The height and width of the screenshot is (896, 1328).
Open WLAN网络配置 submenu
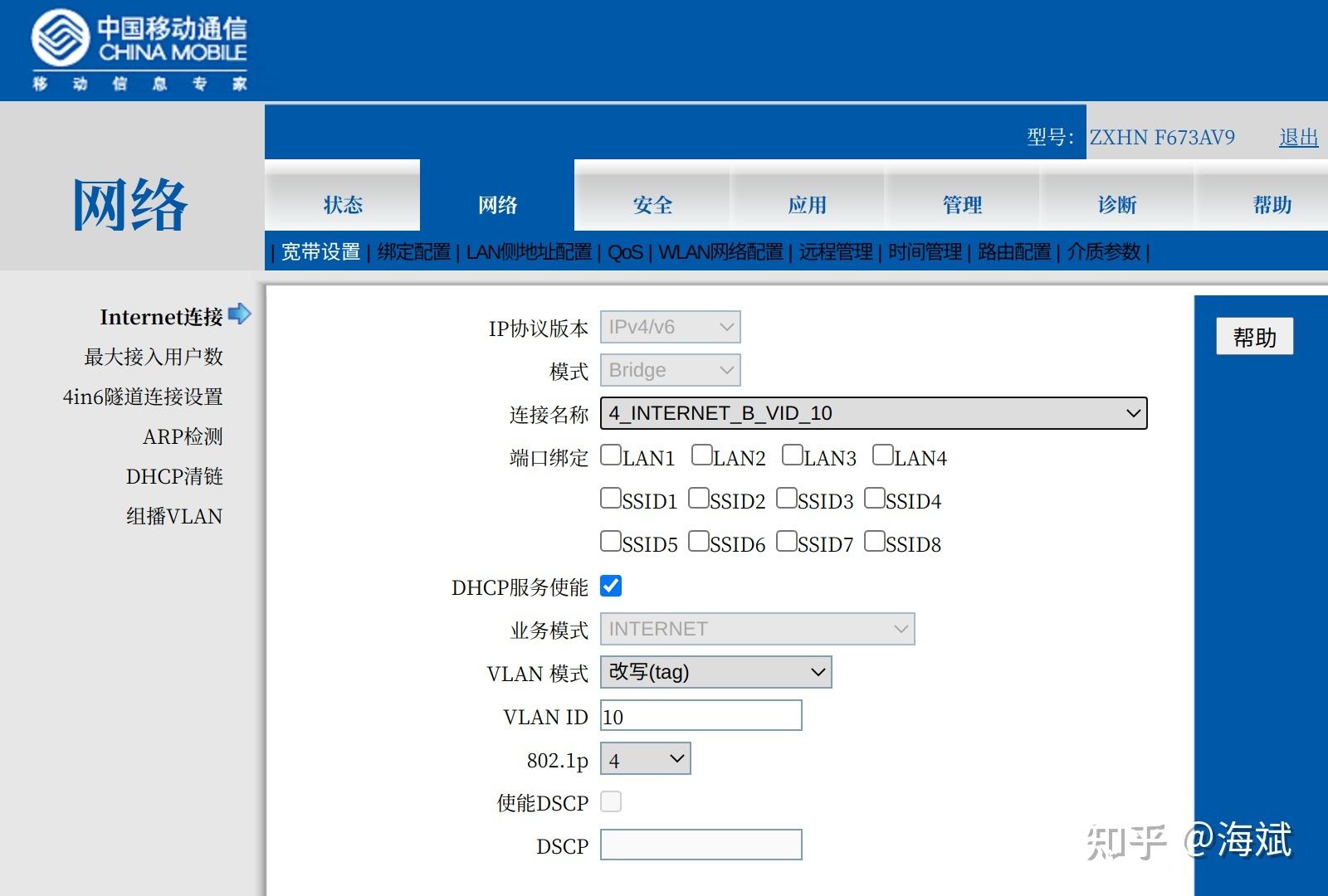(x=720, y=251)
